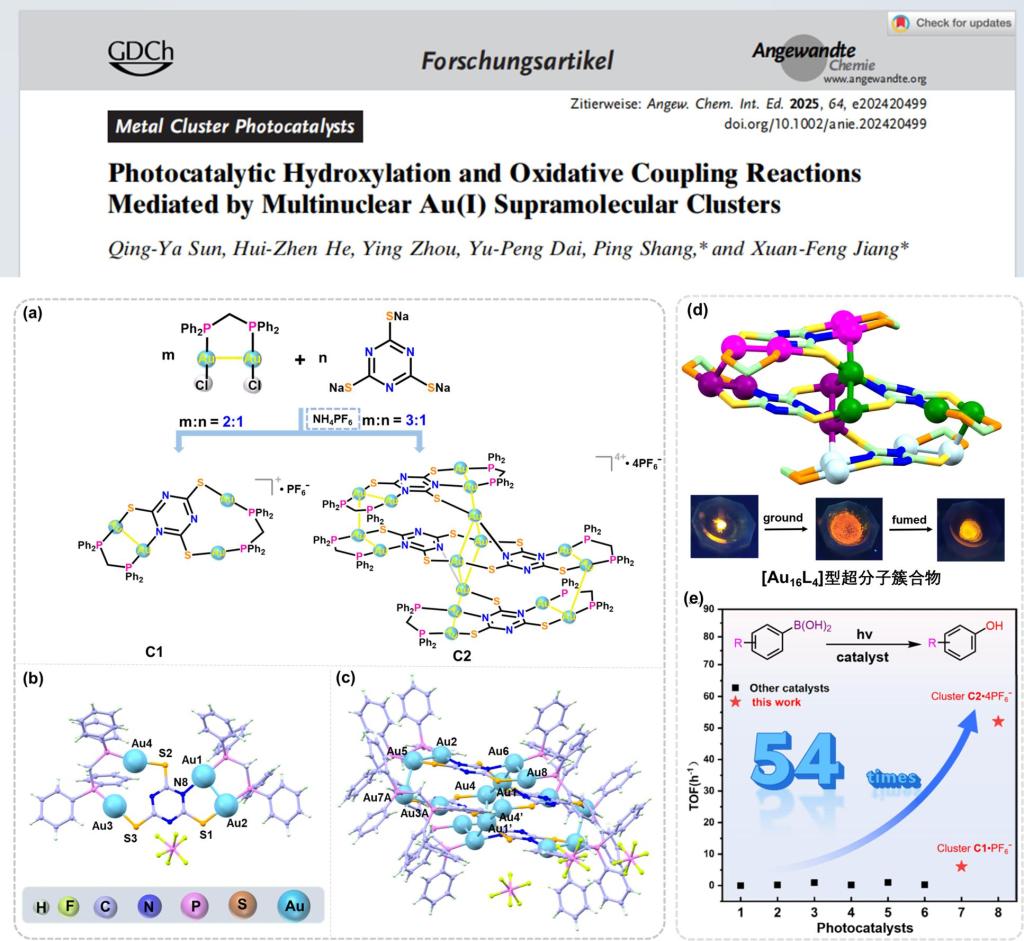The image size is (1024, 941).
Task: Click the Au5 atom label in panel (c)
Action: pyautogui.click(x=396, y=751)
